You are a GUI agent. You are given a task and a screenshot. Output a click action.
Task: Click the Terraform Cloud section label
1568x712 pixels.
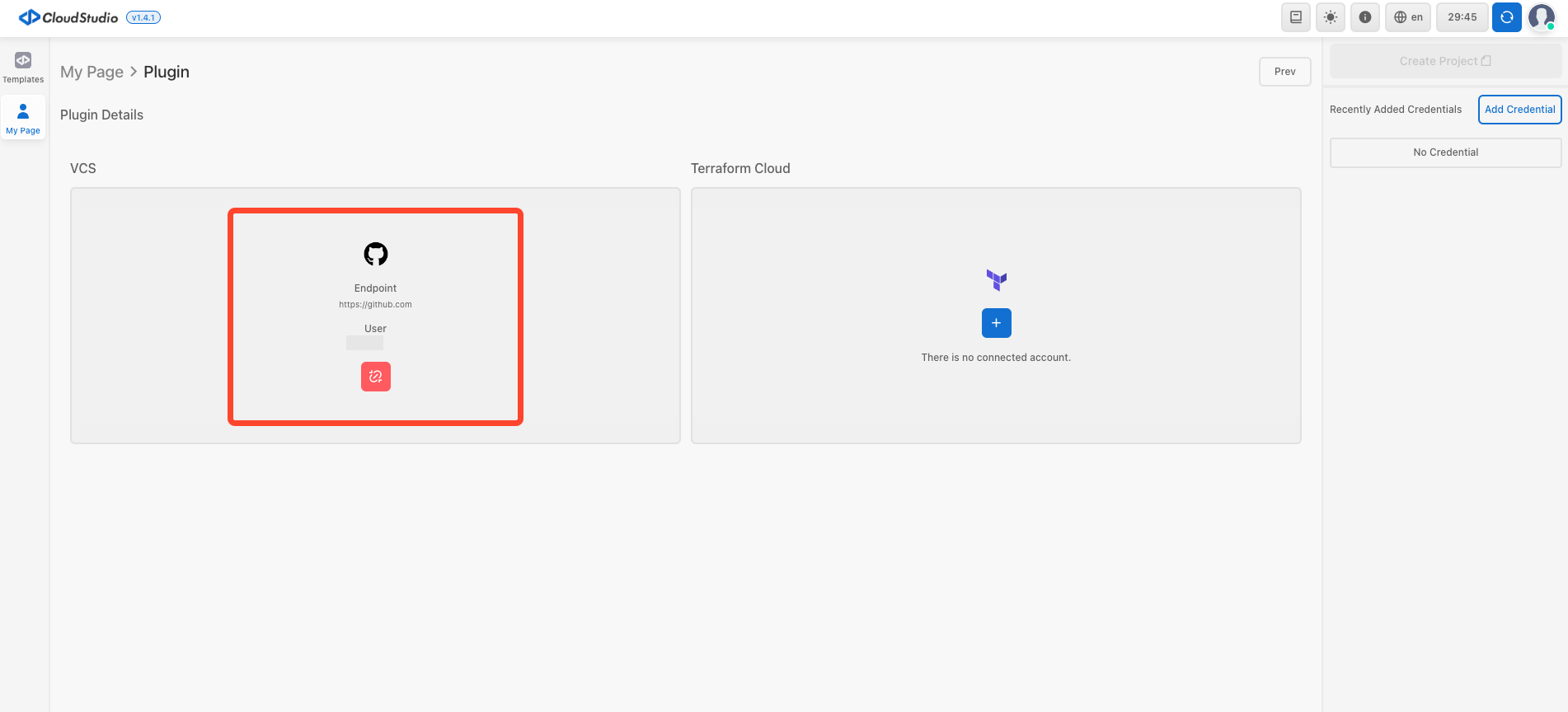click(740, 168)
